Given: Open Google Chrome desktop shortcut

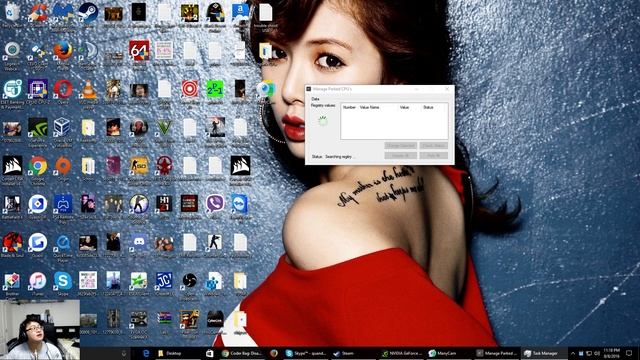Looking at the screenshot, I should point(38,166).
